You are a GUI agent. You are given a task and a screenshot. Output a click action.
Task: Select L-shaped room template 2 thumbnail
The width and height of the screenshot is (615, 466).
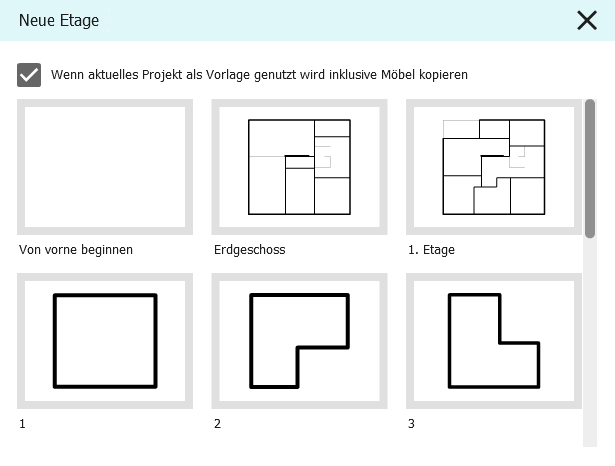tap(299, 341)
